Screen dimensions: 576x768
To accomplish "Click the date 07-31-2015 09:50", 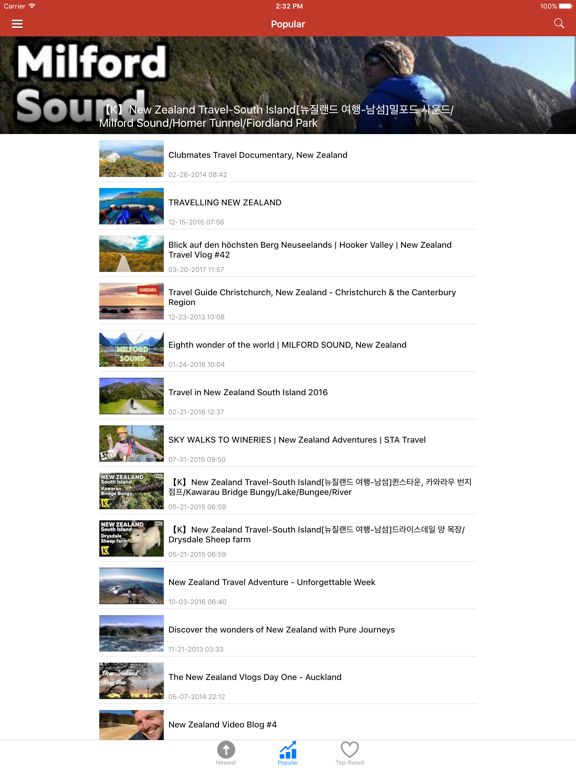I will coord(197,459).
